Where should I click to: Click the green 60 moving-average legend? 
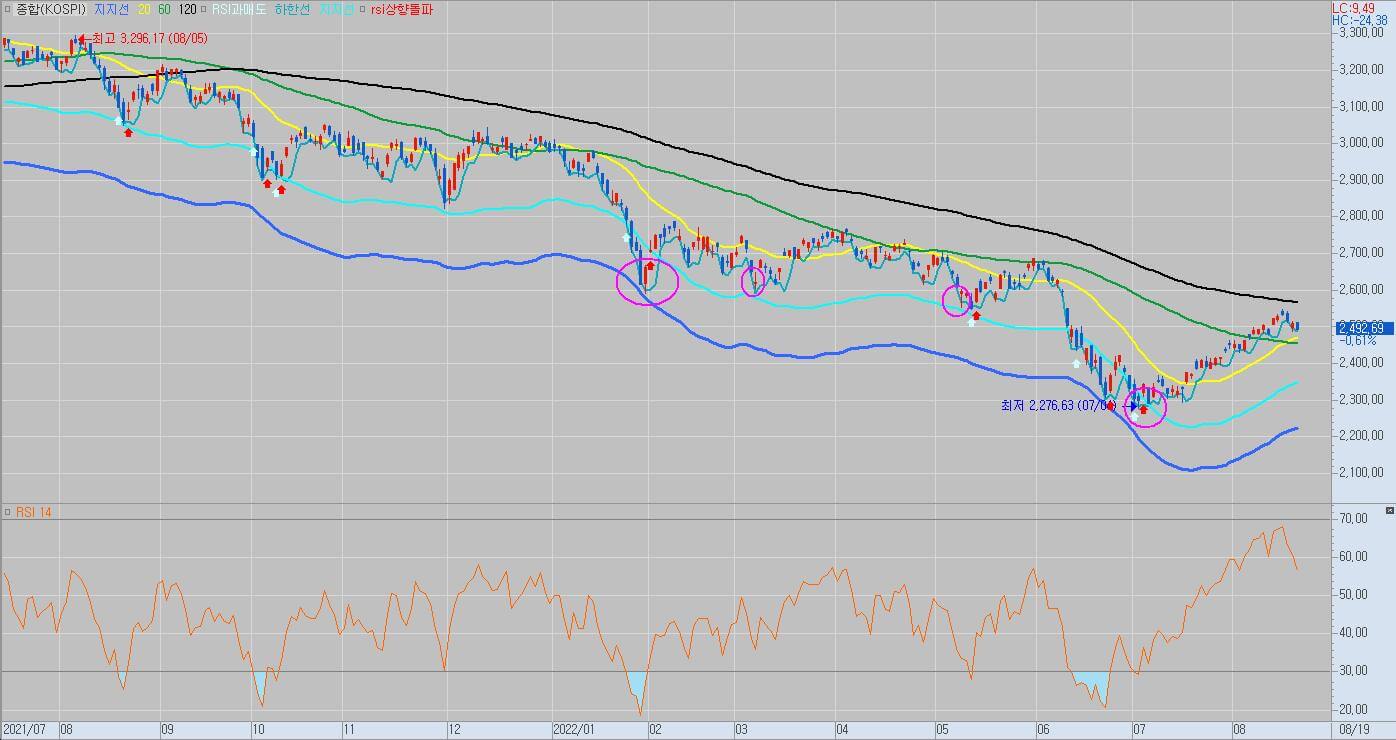(x=165, y=9)
